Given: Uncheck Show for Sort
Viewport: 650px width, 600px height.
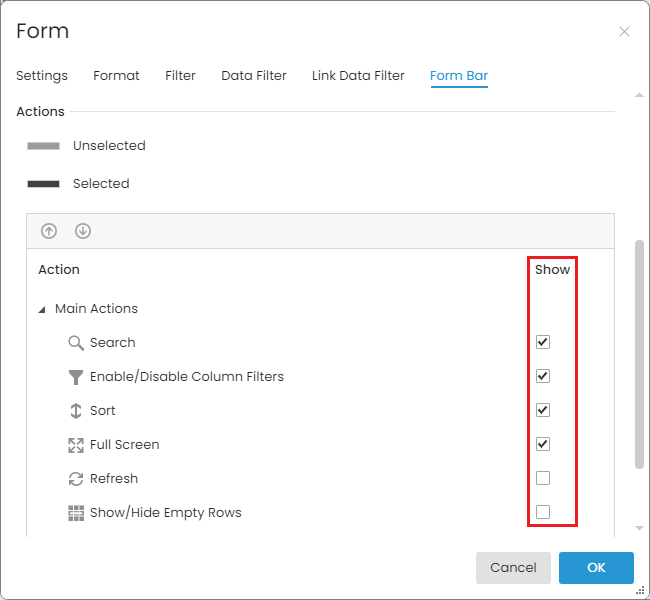Looking at the screenshot, I should click(x=543, y=410).
